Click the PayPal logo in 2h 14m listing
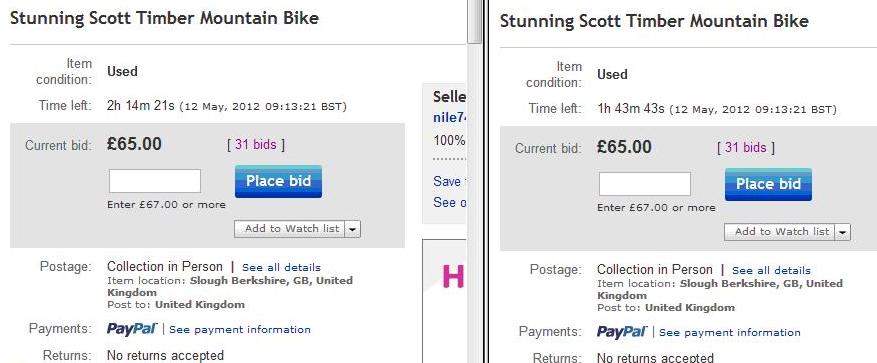The height and width of the screenshot is (363, 877). 132,329
